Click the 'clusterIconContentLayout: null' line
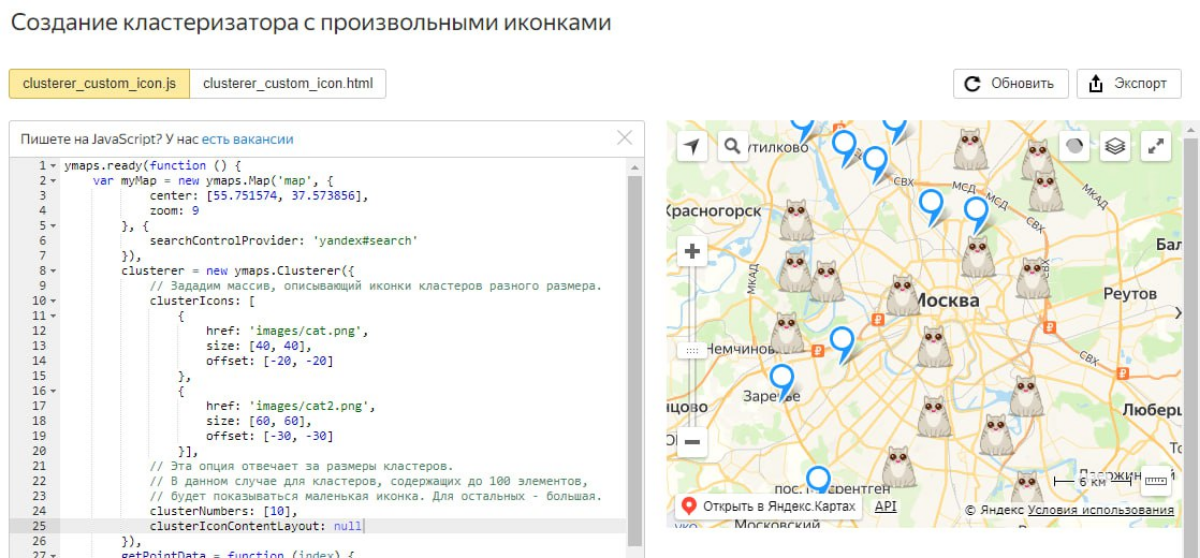 pyautogui.click(x=256, y=526)
